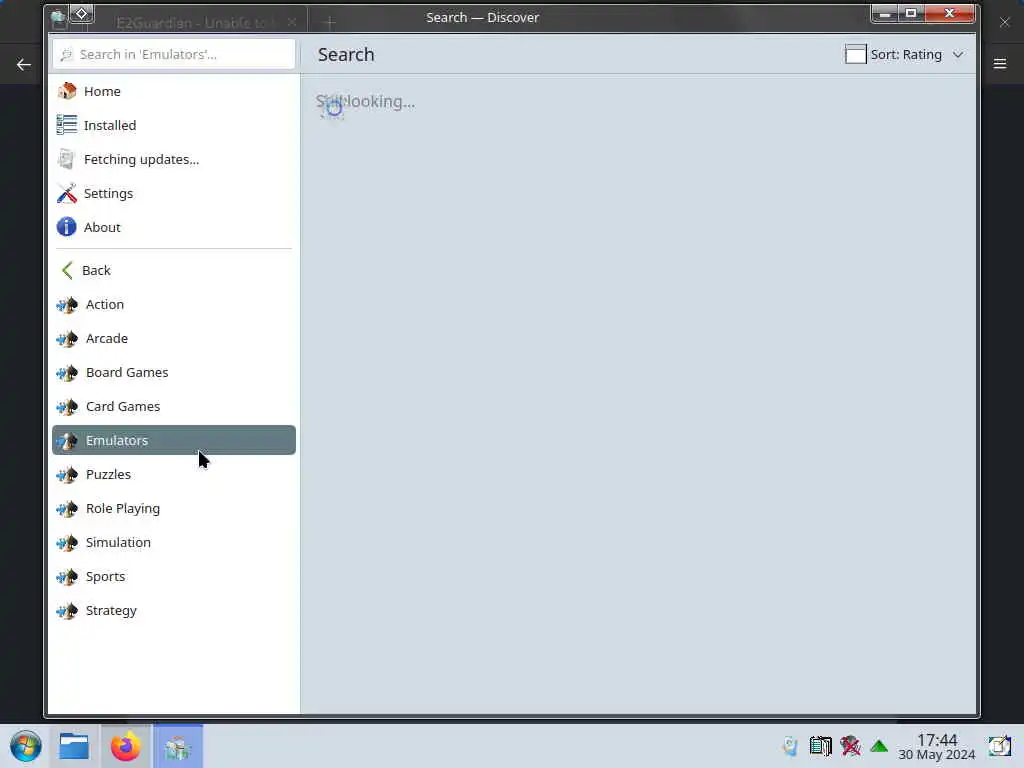Click the show desktop tray icon
The width and height of the screenshot is (1024, 768).
pos(999,746)
